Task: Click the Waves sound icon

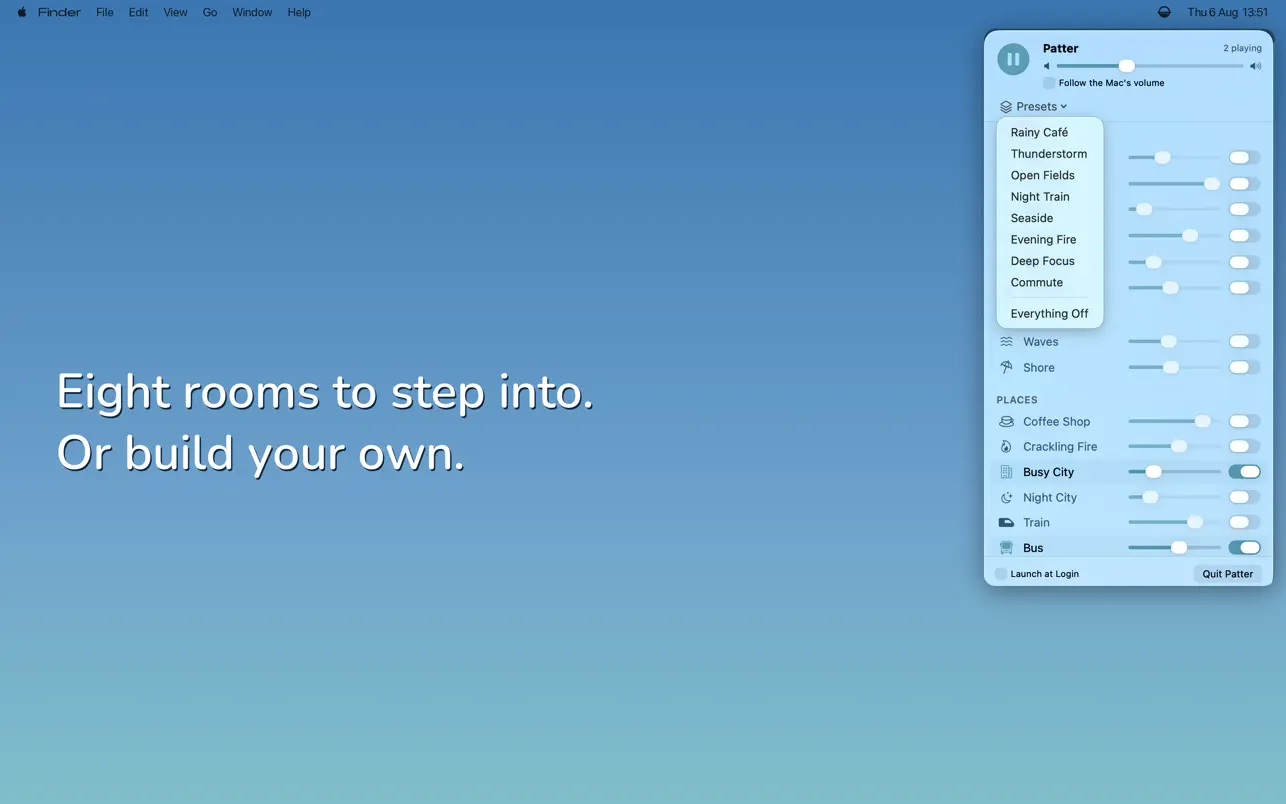Action: pyautogui.click(x=1006, y=342)
